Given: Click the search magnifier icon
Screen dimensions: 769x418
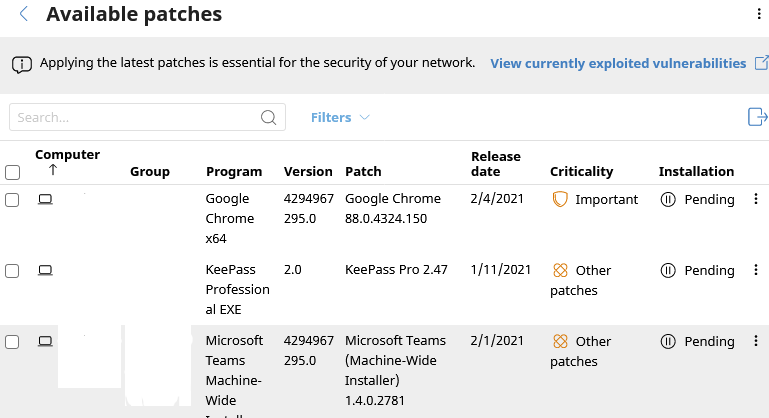Looking at the screenshot, I should pyautogui.click(x=268, y=117).
